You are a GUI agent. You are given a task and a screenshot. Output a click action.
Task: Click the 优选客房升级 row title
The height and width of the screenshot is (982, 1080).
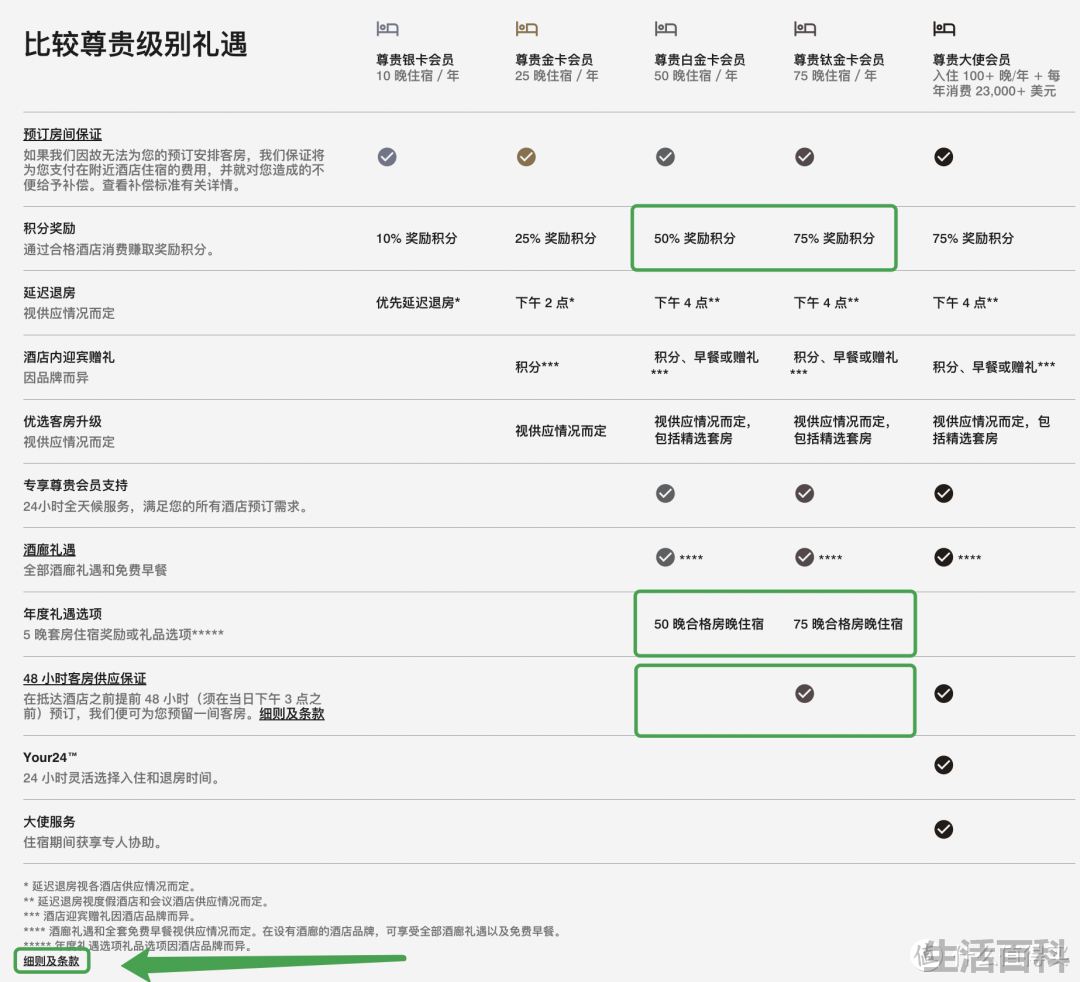pyautogui.click(x=63, y=421)
